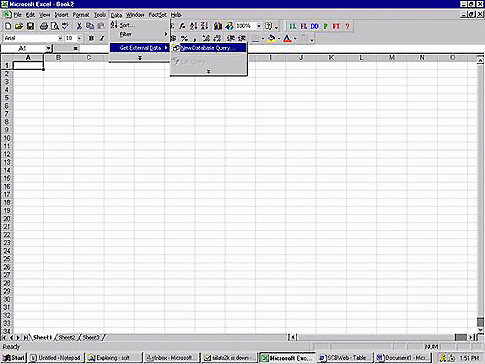Image resolution: width=485 pixels, height=364 pixels.
Task: Open the font name dropdown
Action: point(60,38)
